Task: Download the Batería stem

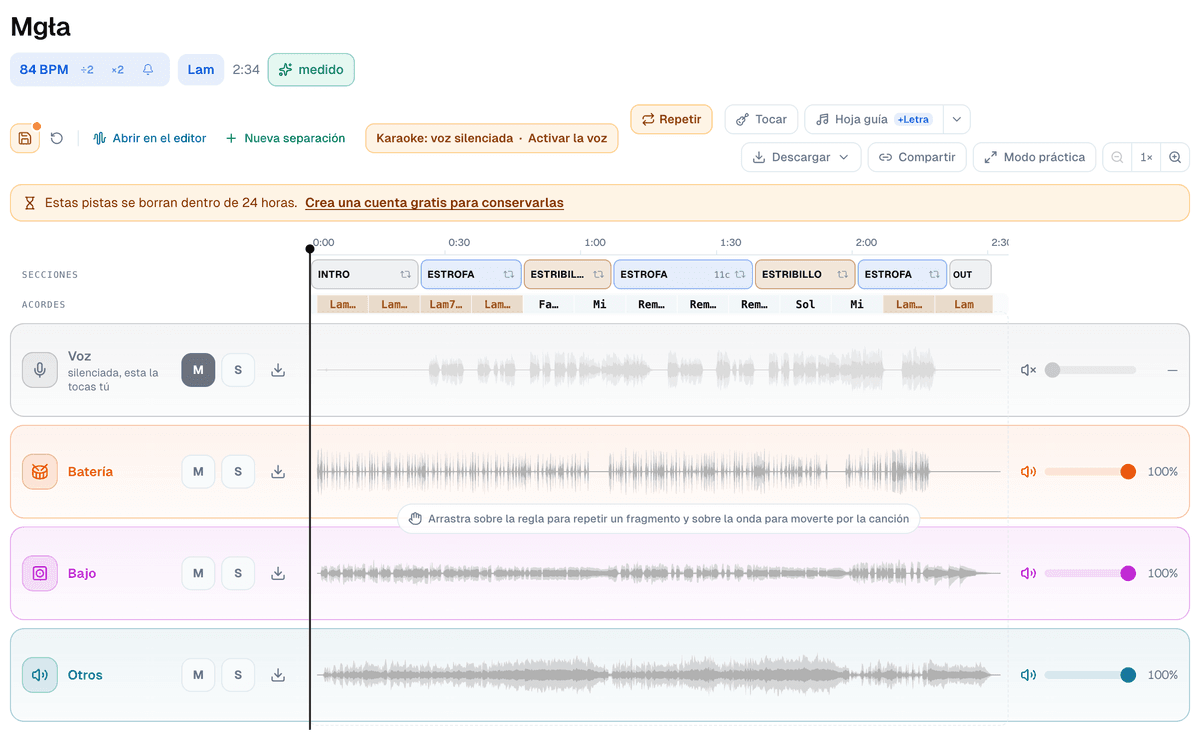Action: (278, 472)
